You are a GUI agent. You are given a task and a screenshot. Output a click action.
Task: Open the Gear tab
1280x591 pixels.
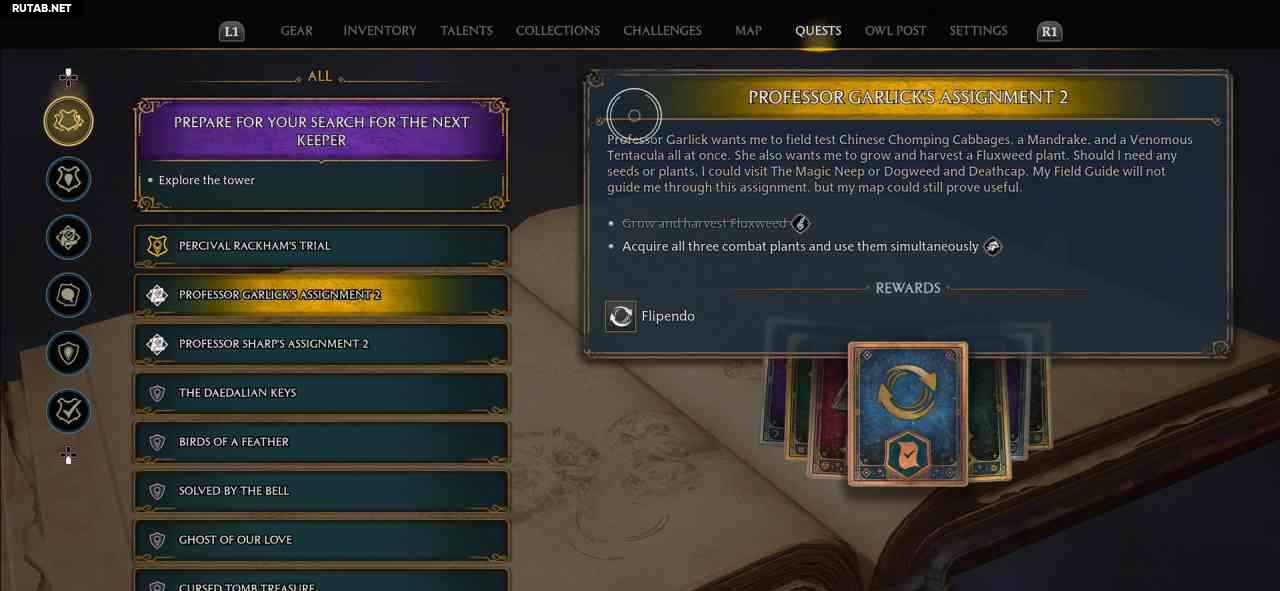click(297, 31)
